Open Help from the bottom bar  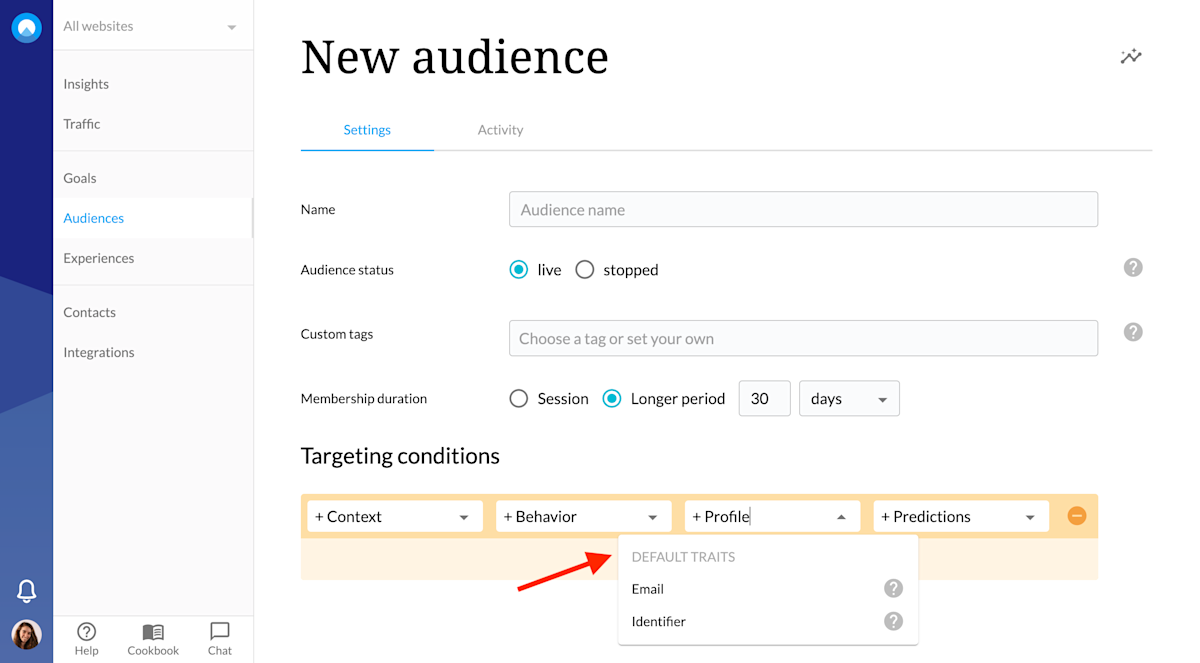click(87, 639)
